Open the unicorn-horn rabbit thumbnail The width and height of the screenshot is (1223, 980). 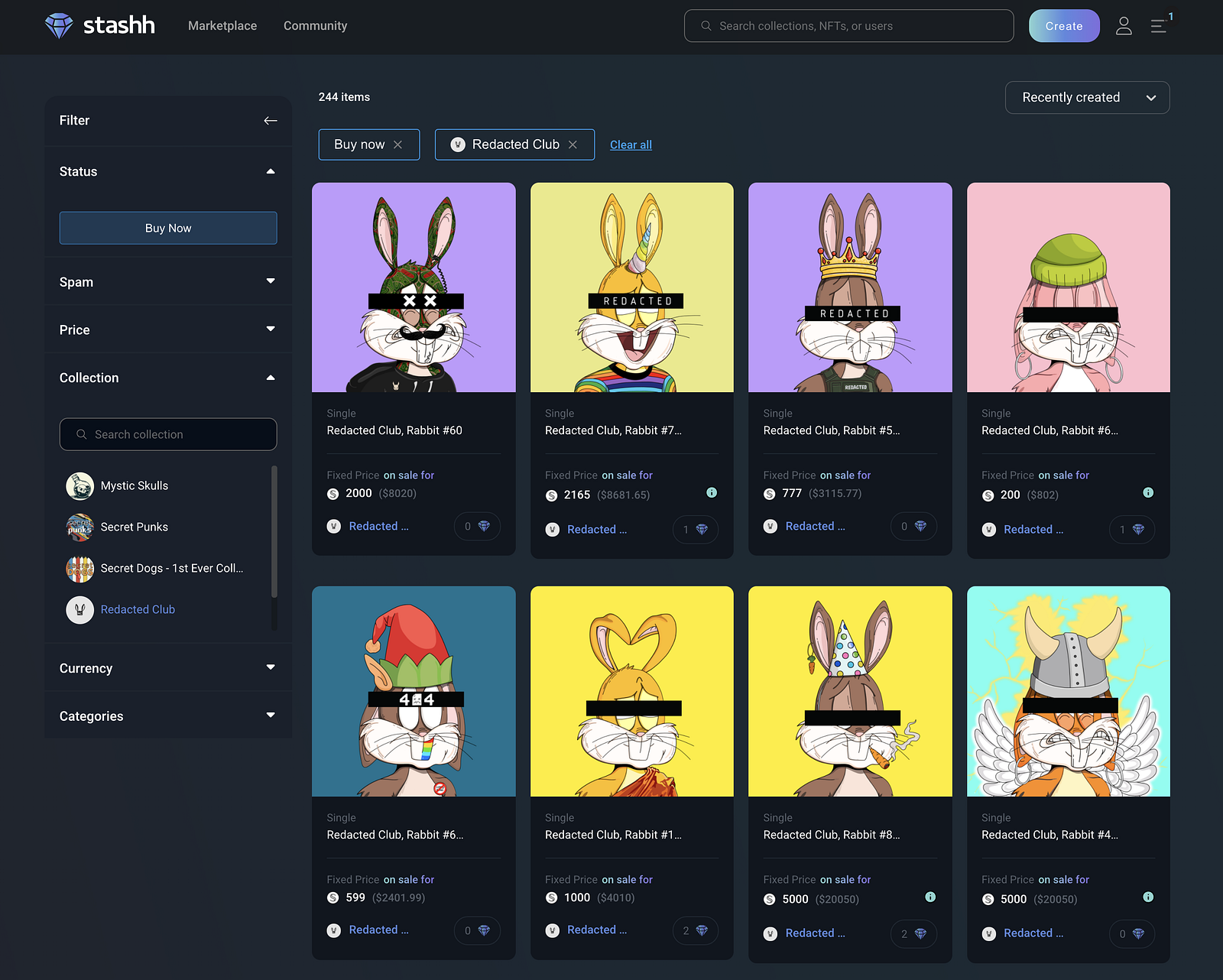pyautogui.click(x=632, y=287)
